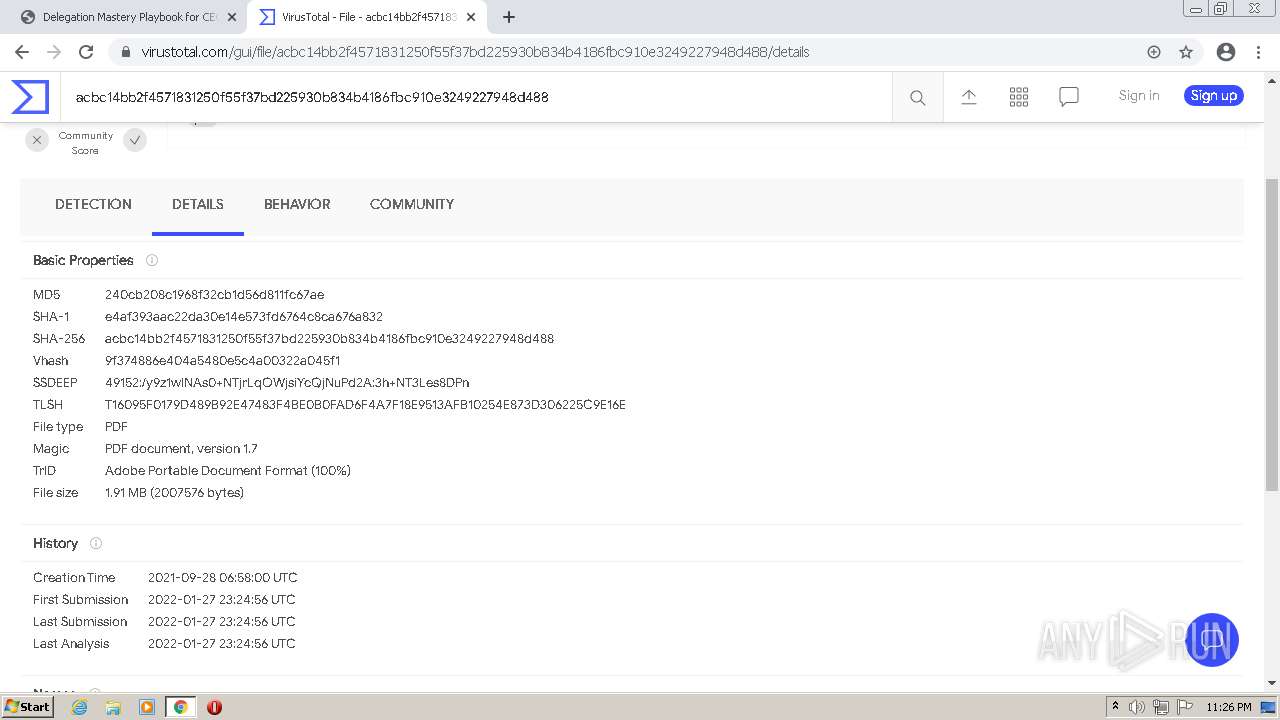Click the MD5 value 240cb208c1968f32cb1d56d811fc67ae
Viewport: 1280px width, 720px height.
point(215,295)
